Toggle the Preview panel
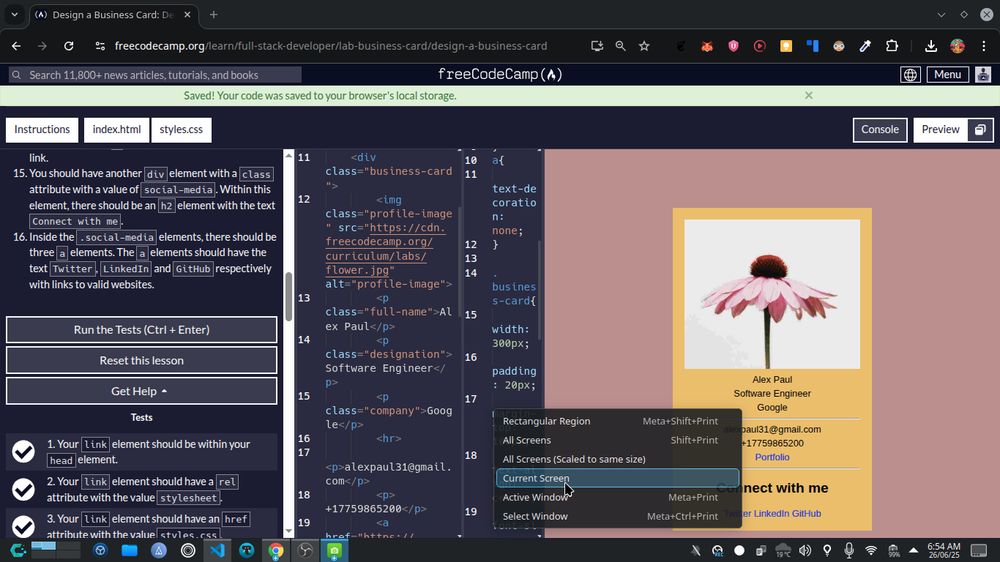The height and width of the screenshot is (562, 1000). pyautogui.click(x=940, y=130)
